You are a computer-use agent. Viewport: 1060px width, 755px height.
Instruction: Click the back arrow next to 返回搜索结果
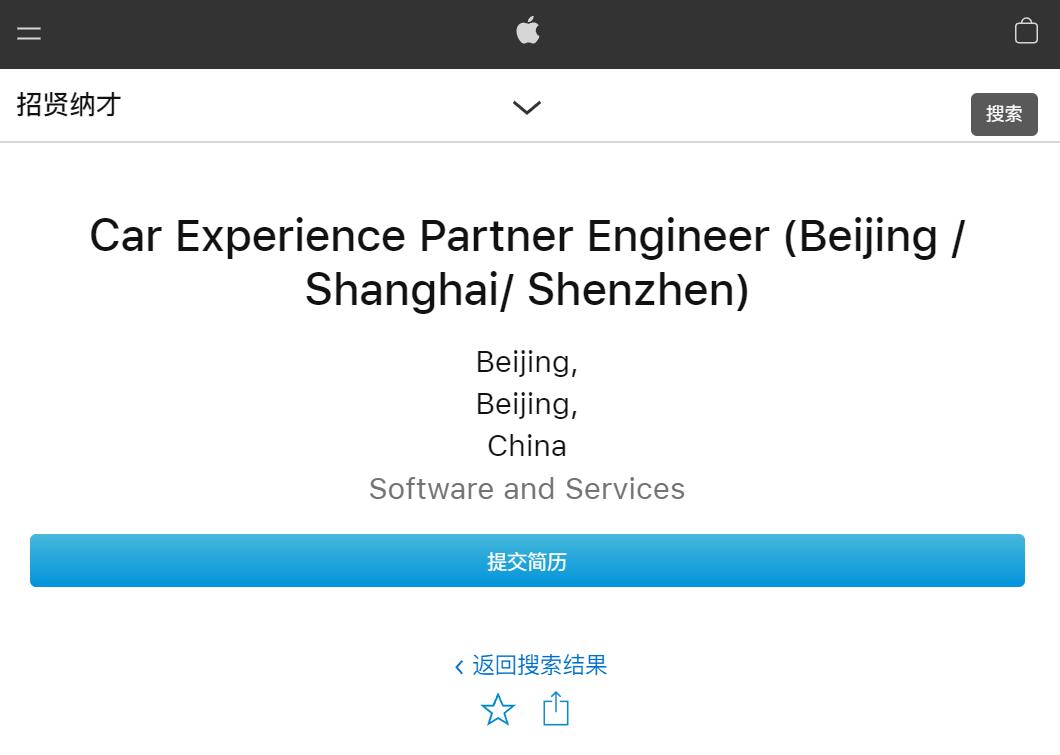tap(459, 665)
